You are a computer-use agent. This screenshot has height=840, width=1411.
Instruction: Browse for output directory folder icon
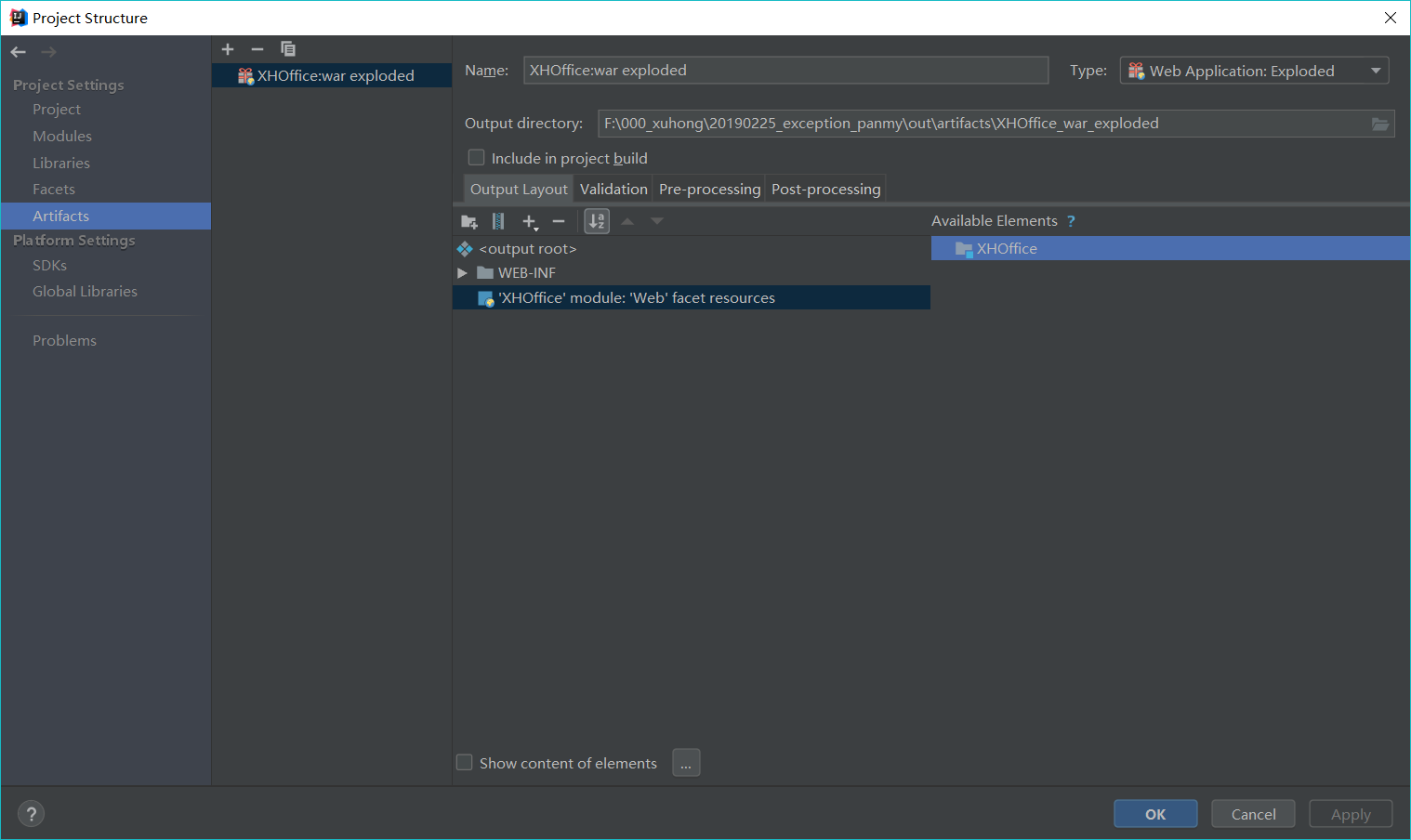[x=1381, y=124]
